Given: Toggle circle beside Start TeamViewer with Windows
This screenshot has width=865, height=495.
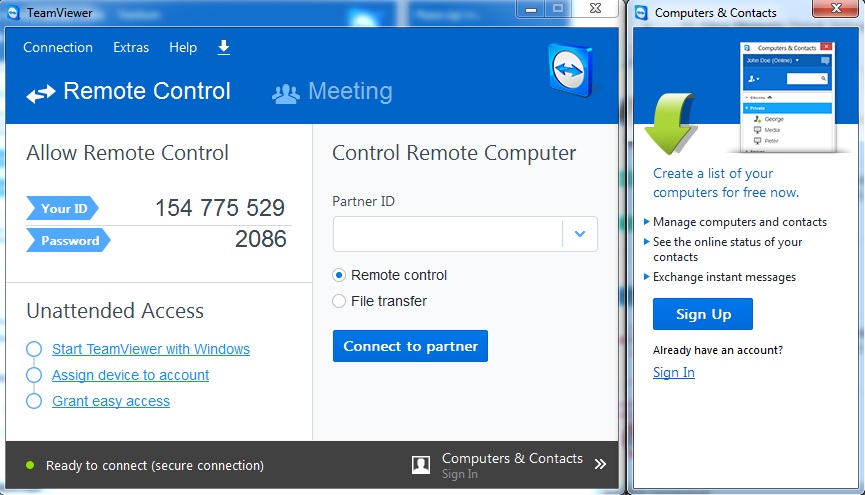Looking at the screenshot, I should click(34, 349).
